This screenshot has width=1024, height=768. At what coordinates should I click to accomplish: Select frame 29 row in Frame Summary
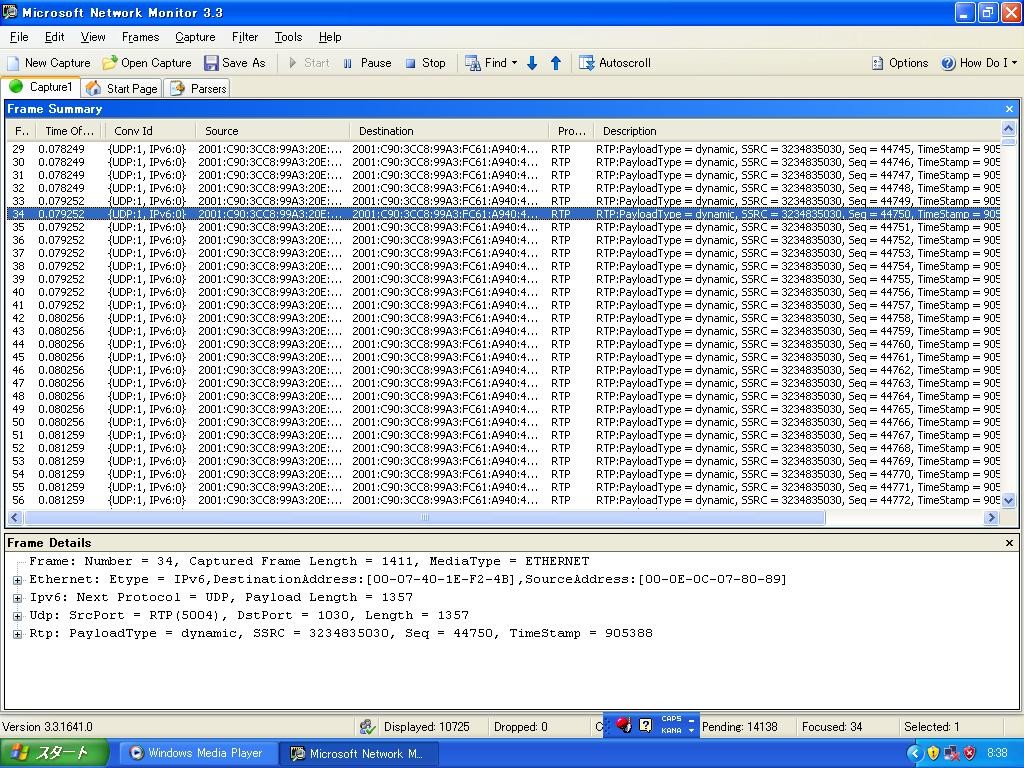(x=503, y=149)
